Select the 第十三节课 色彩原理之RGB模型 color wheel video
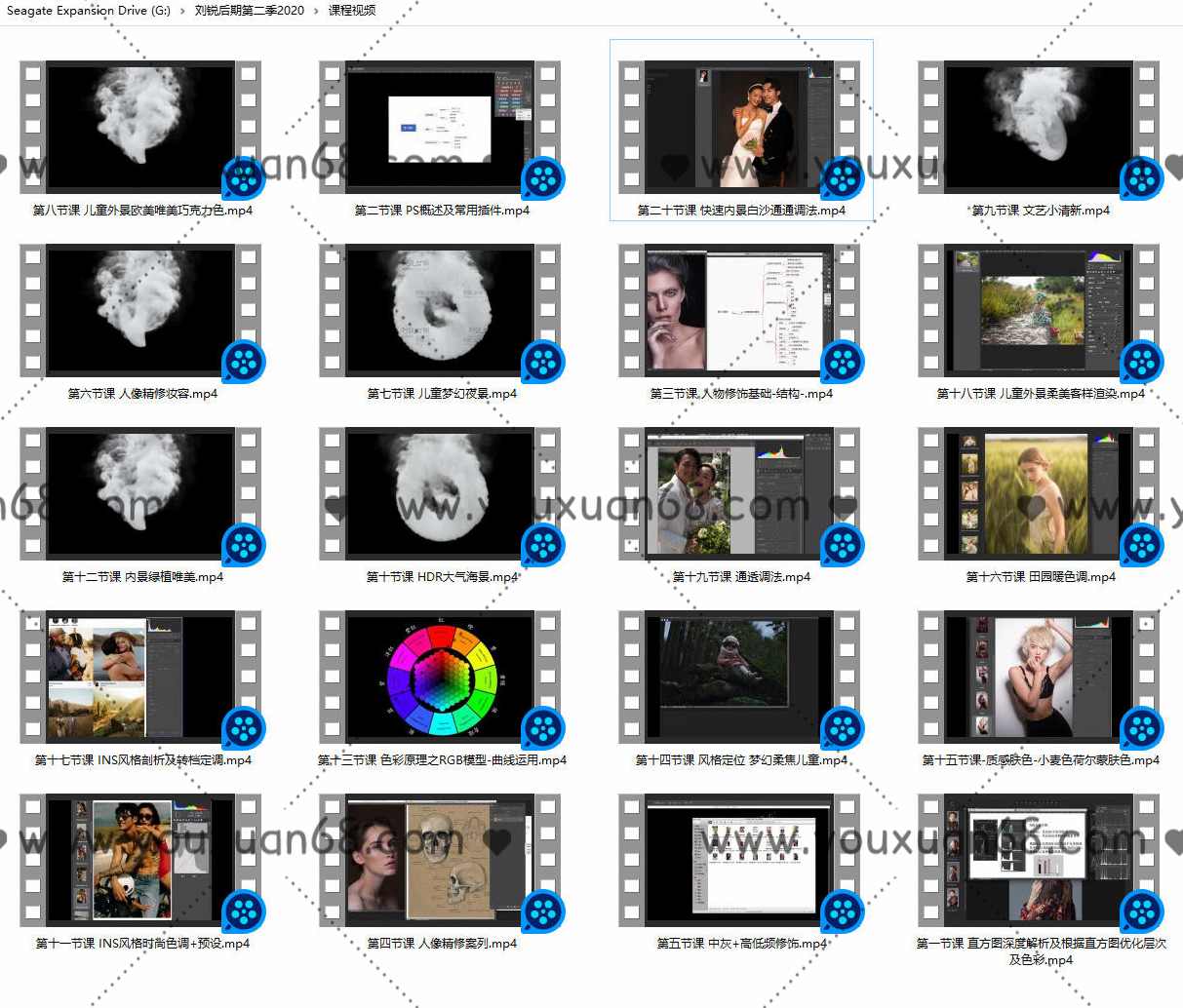 pos(440,677)
